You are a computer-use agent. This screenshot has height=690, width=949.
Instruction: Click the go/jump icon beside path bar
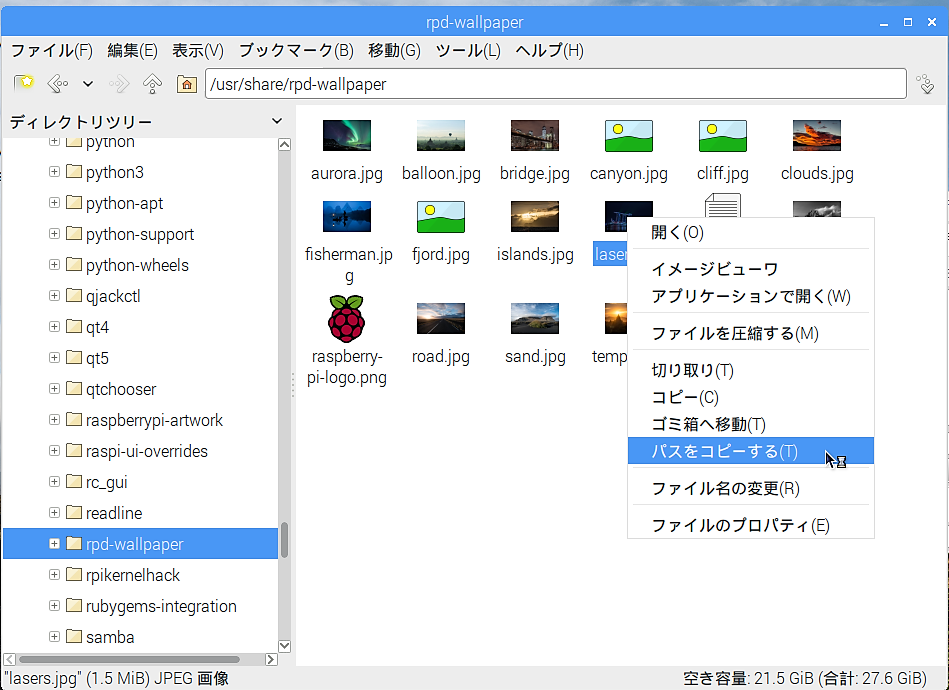pyautogui.click(x=925, y=84)
